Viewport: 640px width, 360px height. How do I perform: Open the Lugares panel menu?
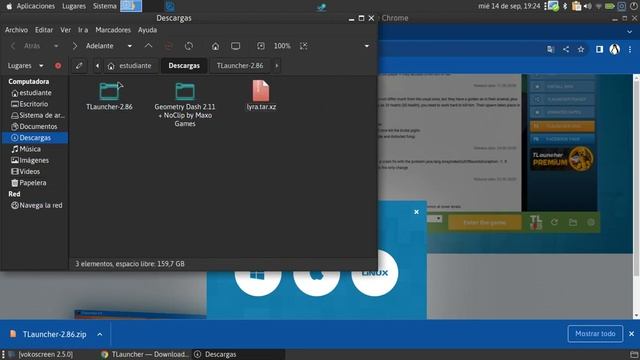74,6
